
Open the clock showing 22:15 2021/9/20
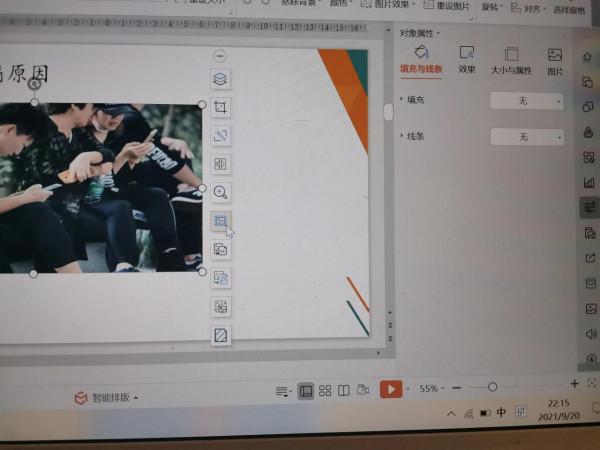click(x=559, y=409)
